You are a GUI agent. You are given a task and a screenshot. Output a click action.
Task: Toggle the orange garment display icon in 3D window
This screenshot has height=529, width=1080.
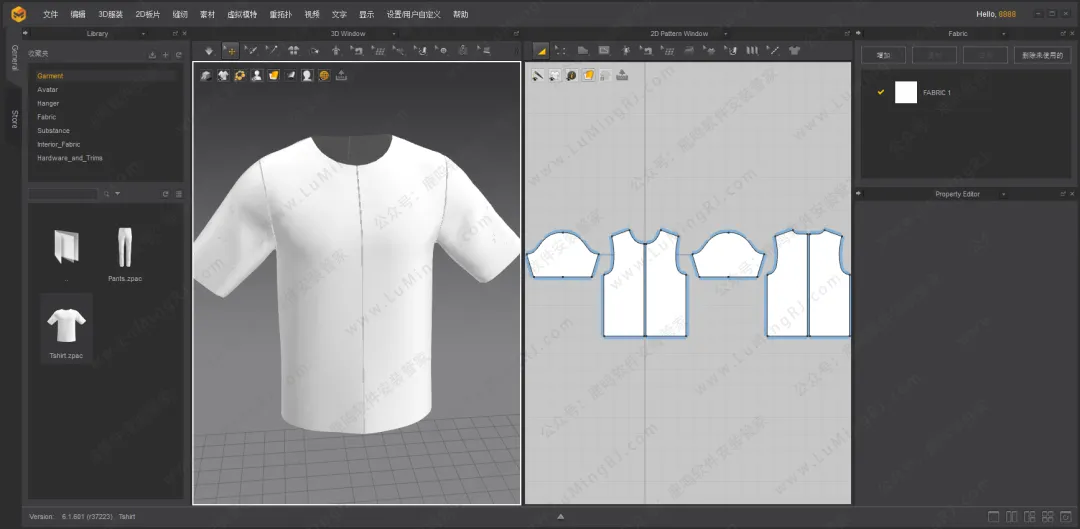click(x=274, y=75)
